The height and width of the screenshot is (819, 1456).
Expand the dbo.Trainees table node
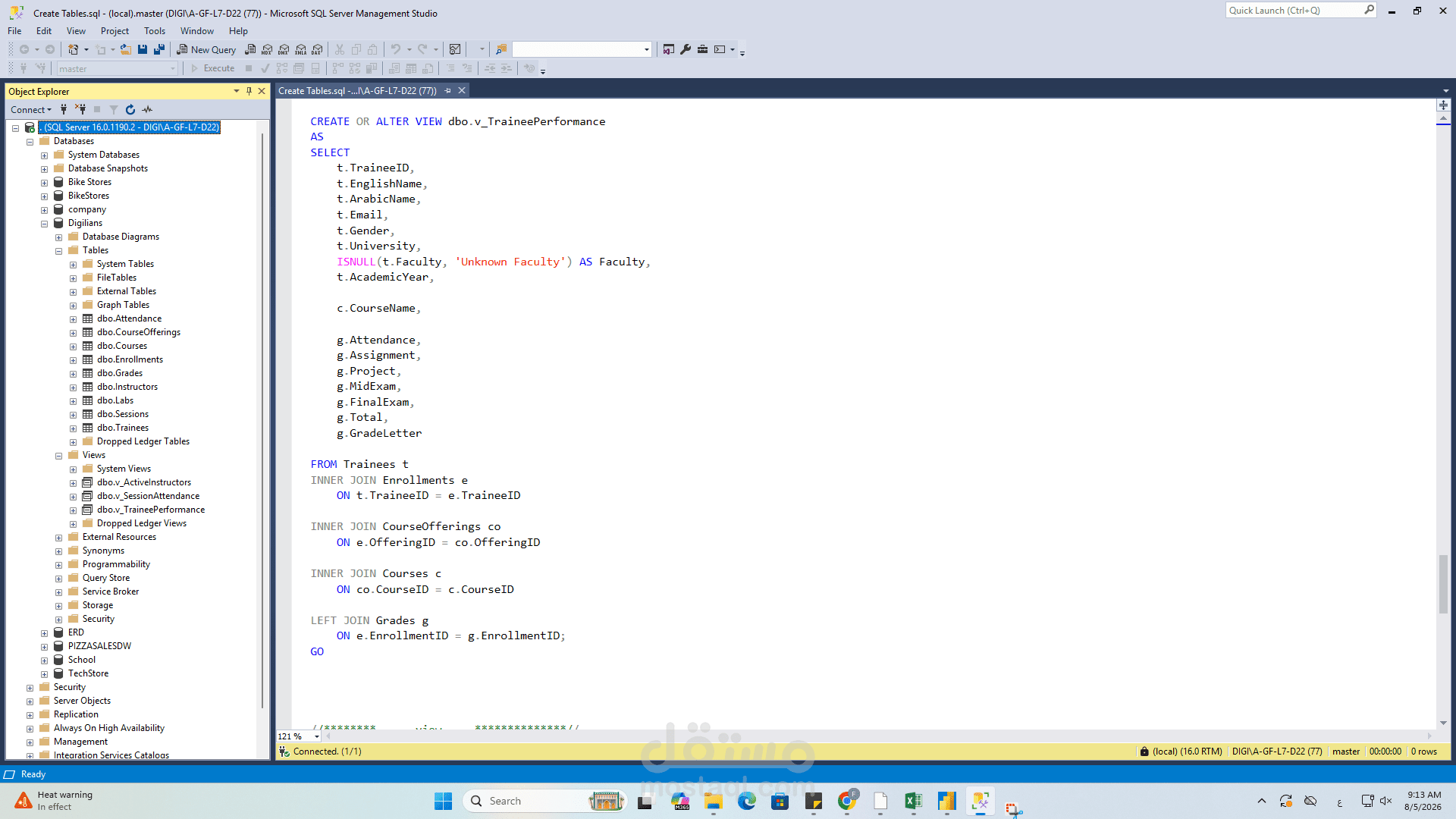click(x=73, y=428)
